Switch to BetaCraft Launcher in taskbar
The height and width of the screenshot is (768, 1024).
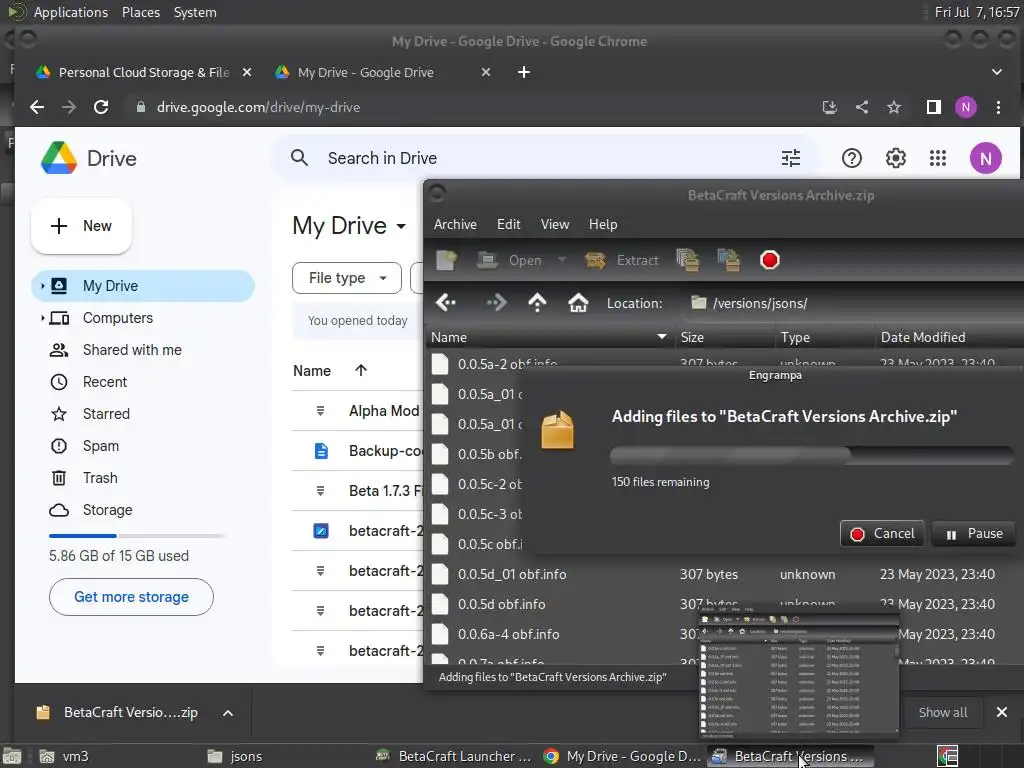(455, 756)
